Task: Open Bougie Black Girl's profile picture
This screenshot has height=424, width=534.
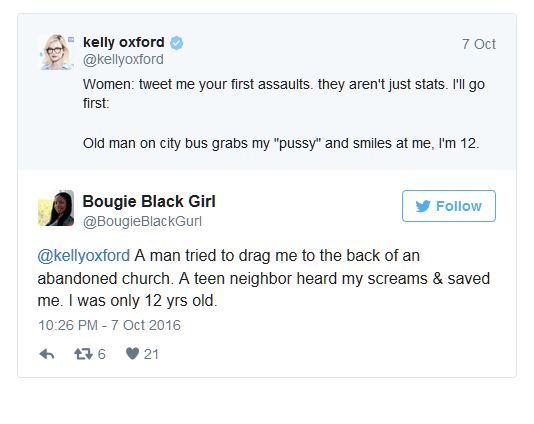Action: 56,208
